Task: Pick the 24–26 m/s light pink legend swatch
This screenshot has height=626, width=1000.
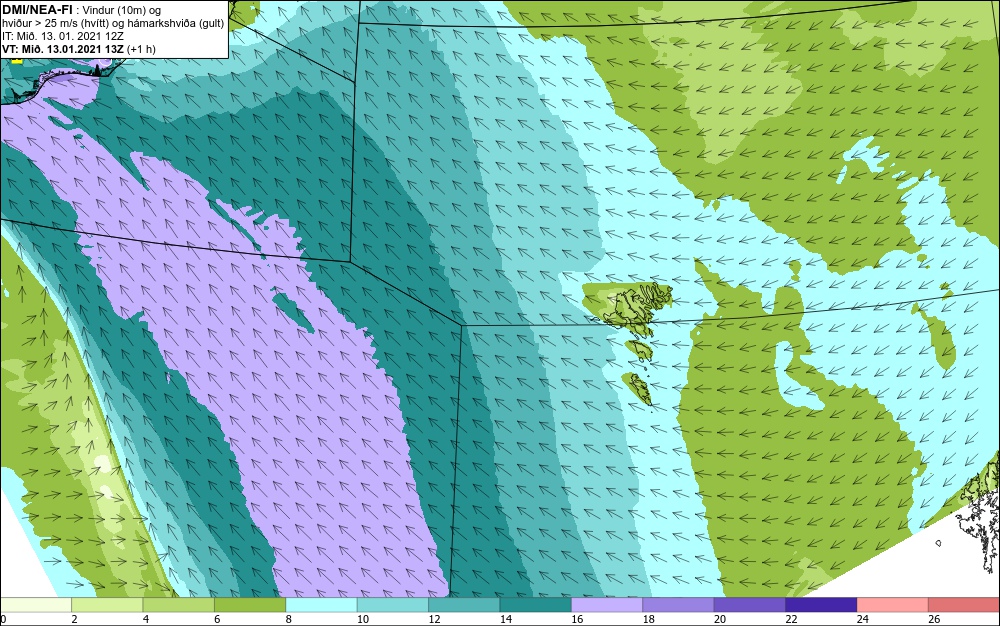Action: [x=893, y=605]
